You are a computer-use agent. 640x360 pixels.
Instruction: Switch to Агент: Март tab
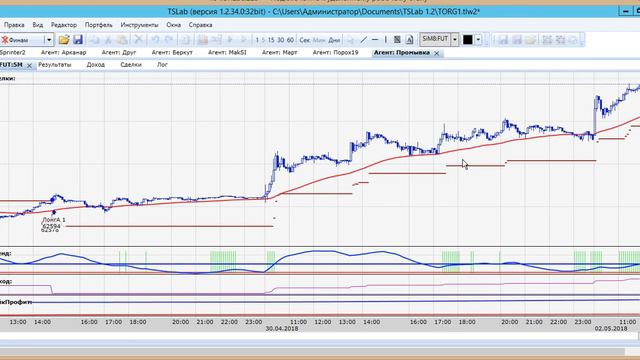click(280, 53)
